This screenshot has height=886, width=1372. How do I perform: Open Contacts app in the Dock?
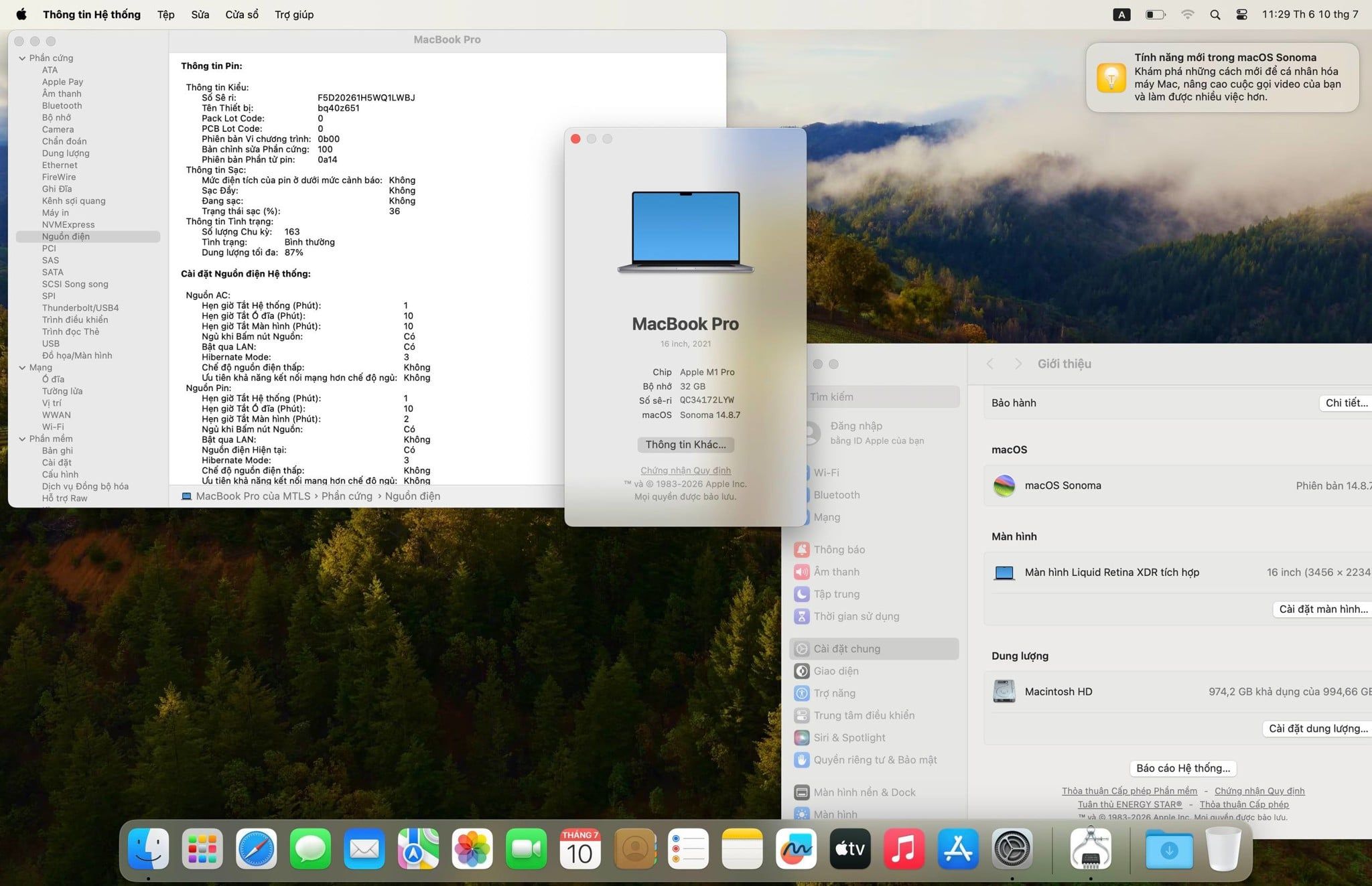(x=634, y=848)
